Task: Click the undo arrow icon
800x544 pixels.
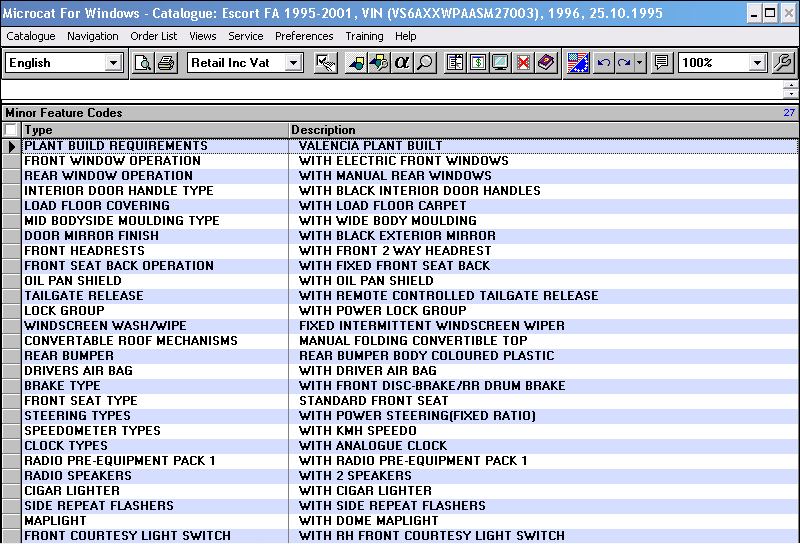Action: point(603,63)
